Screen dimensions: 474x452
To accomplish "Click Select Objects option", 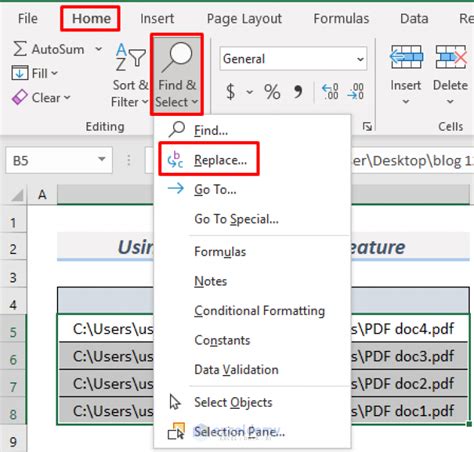I will [252, 402].
